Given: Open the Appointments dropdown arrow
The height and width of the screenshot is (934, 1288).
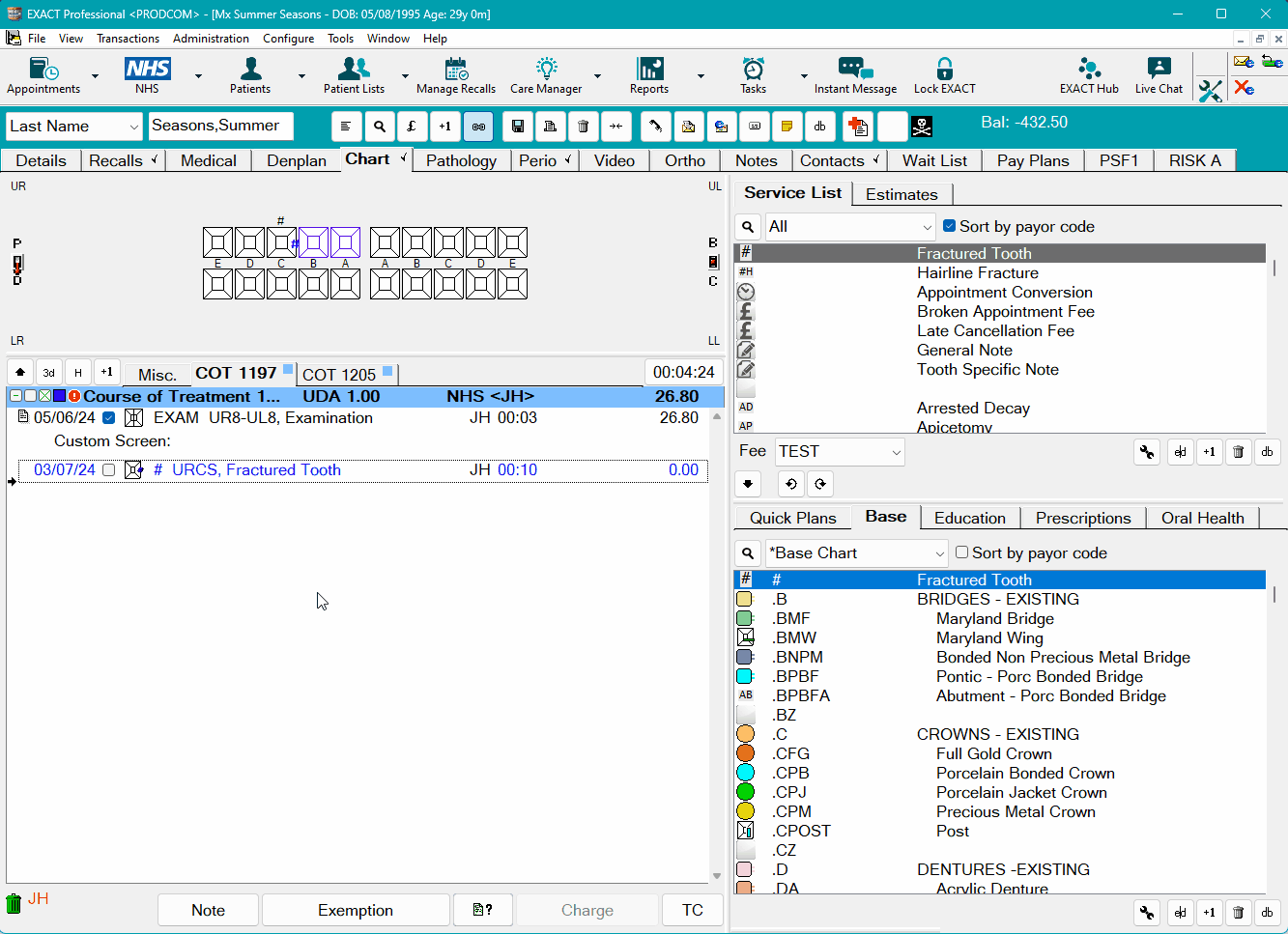Looking at the screenshot, I should click(95, 75).
